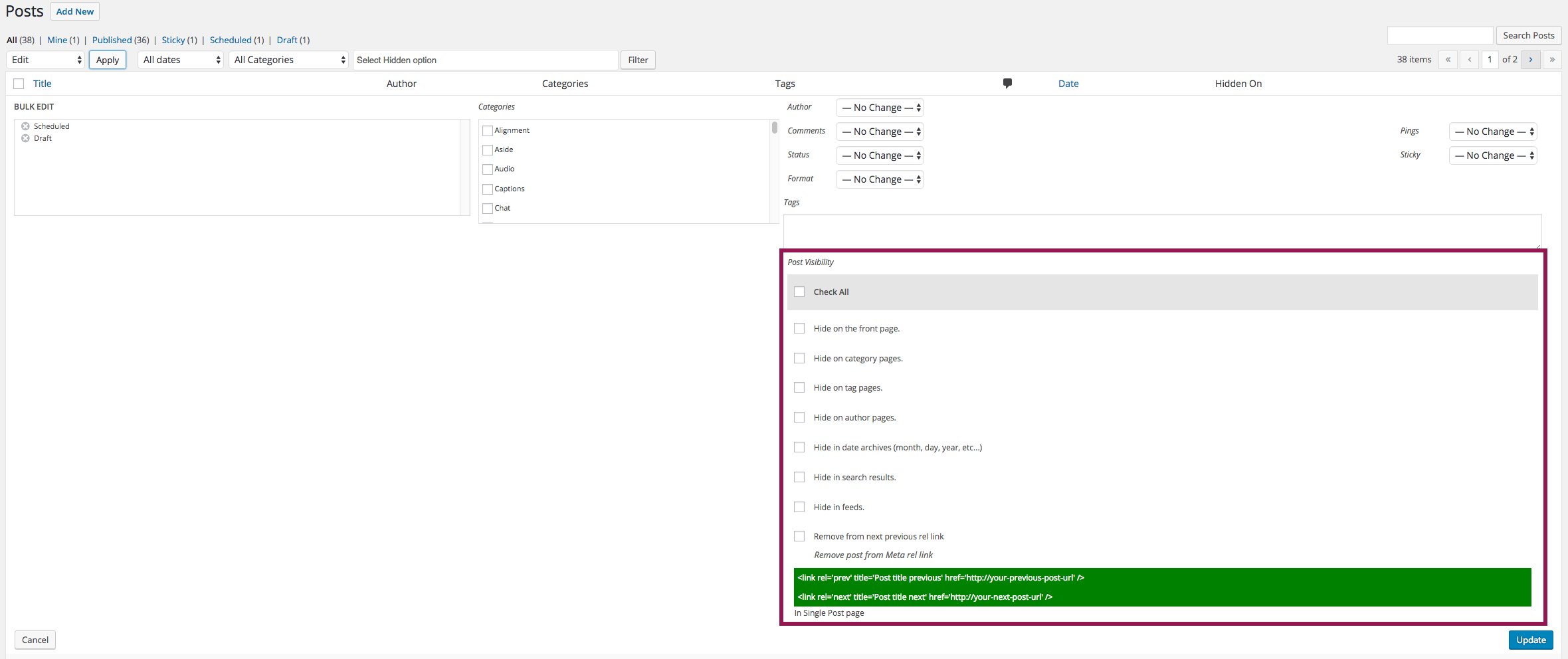Check the Alignment category
1568x659 pixels.
pyautogui.click(x=488, y=131)
